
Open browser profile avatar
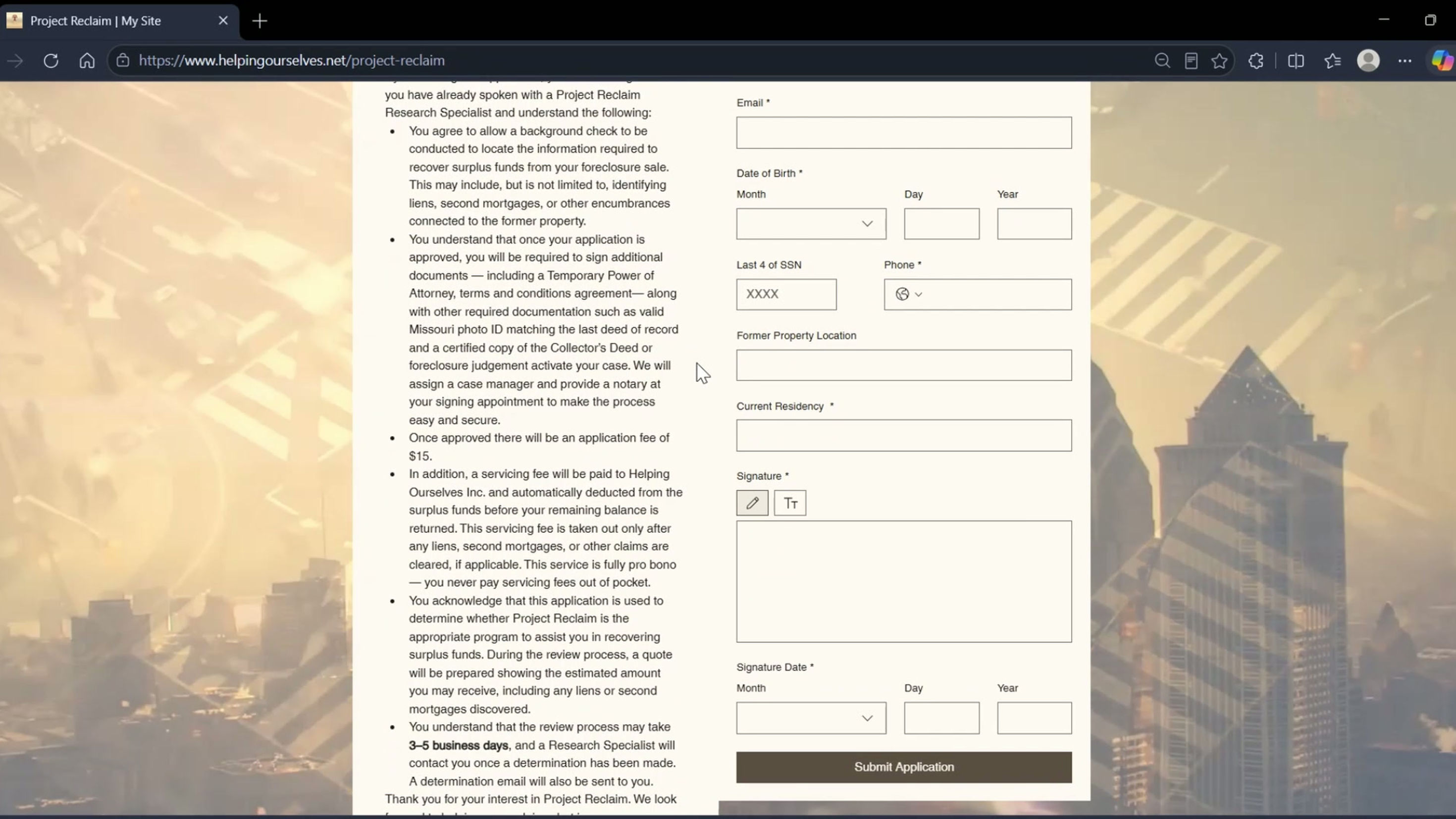[1368, 60]
